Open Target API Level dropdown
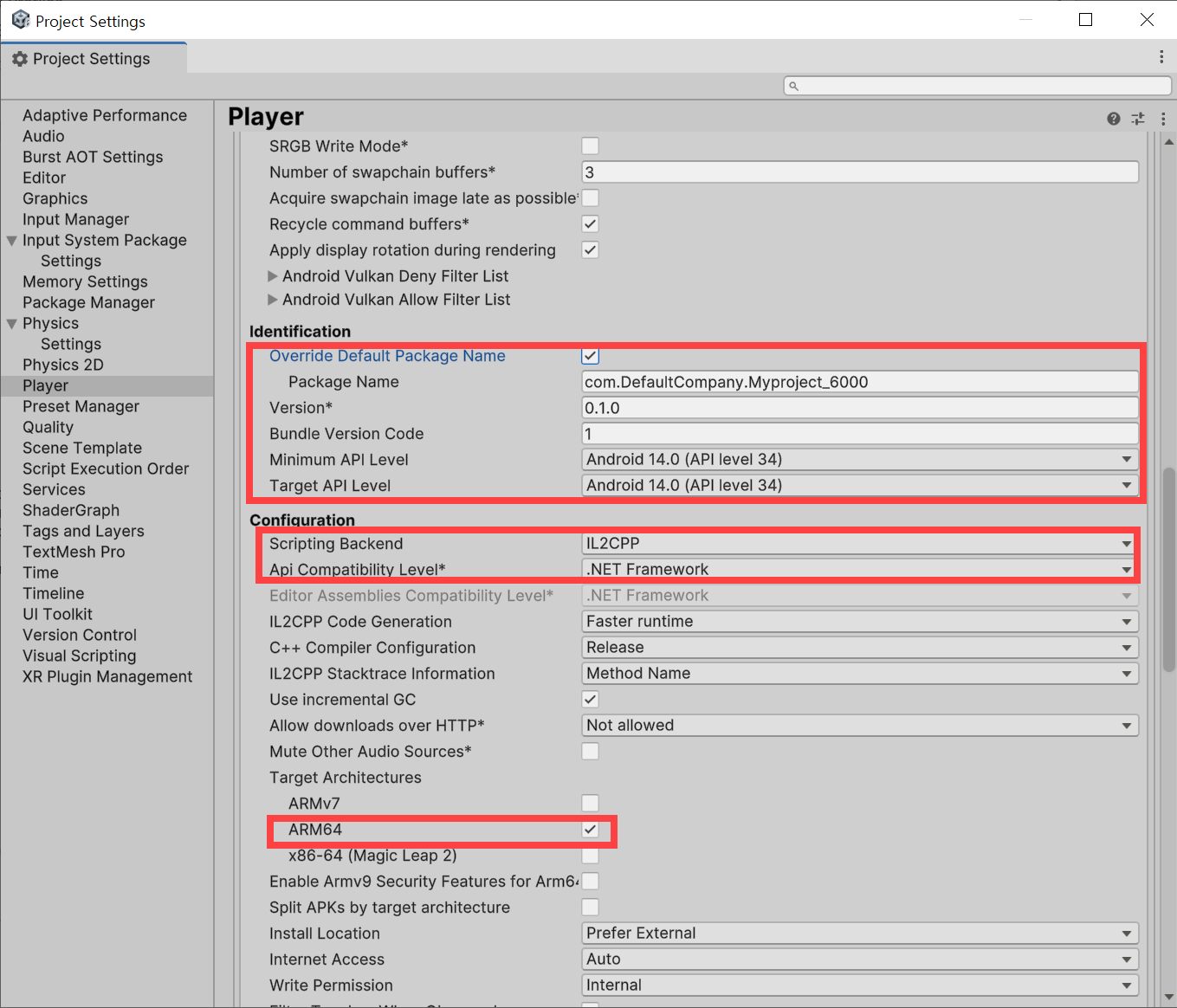The height and width of the screenshot is (1008, 1177). tap(860, 486)
